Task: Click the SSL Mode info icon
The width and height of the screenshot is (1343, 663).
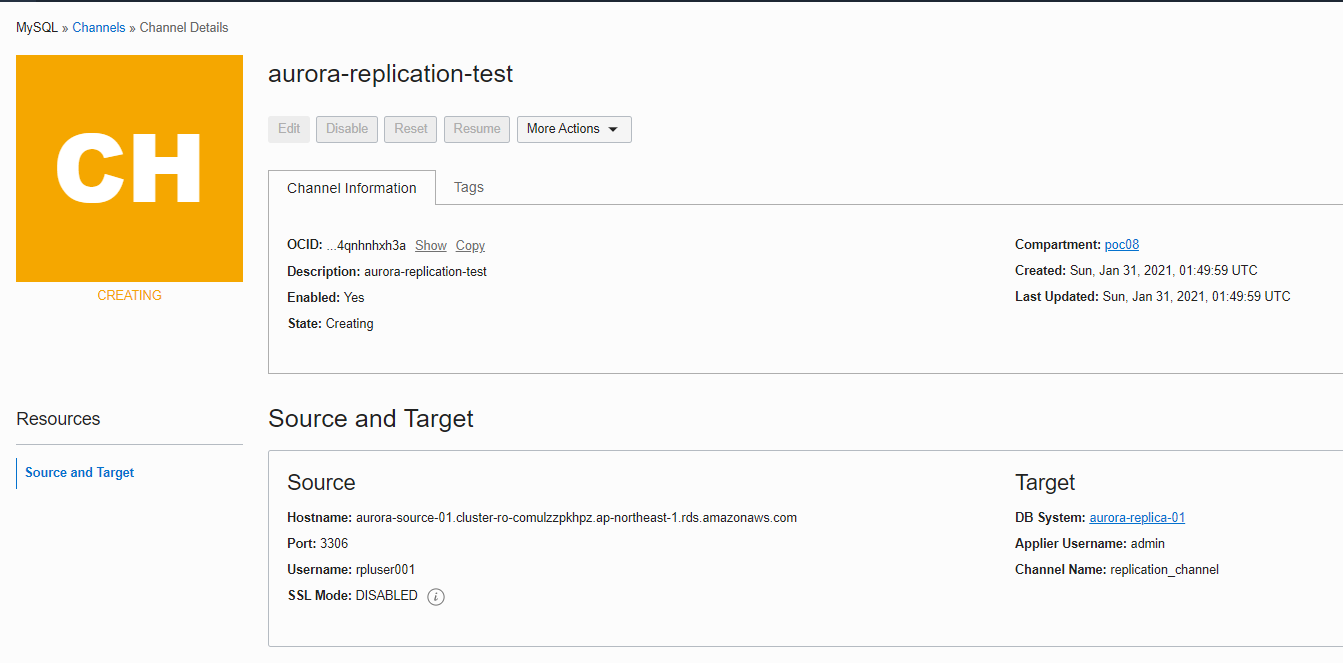Action: point(435,596)
